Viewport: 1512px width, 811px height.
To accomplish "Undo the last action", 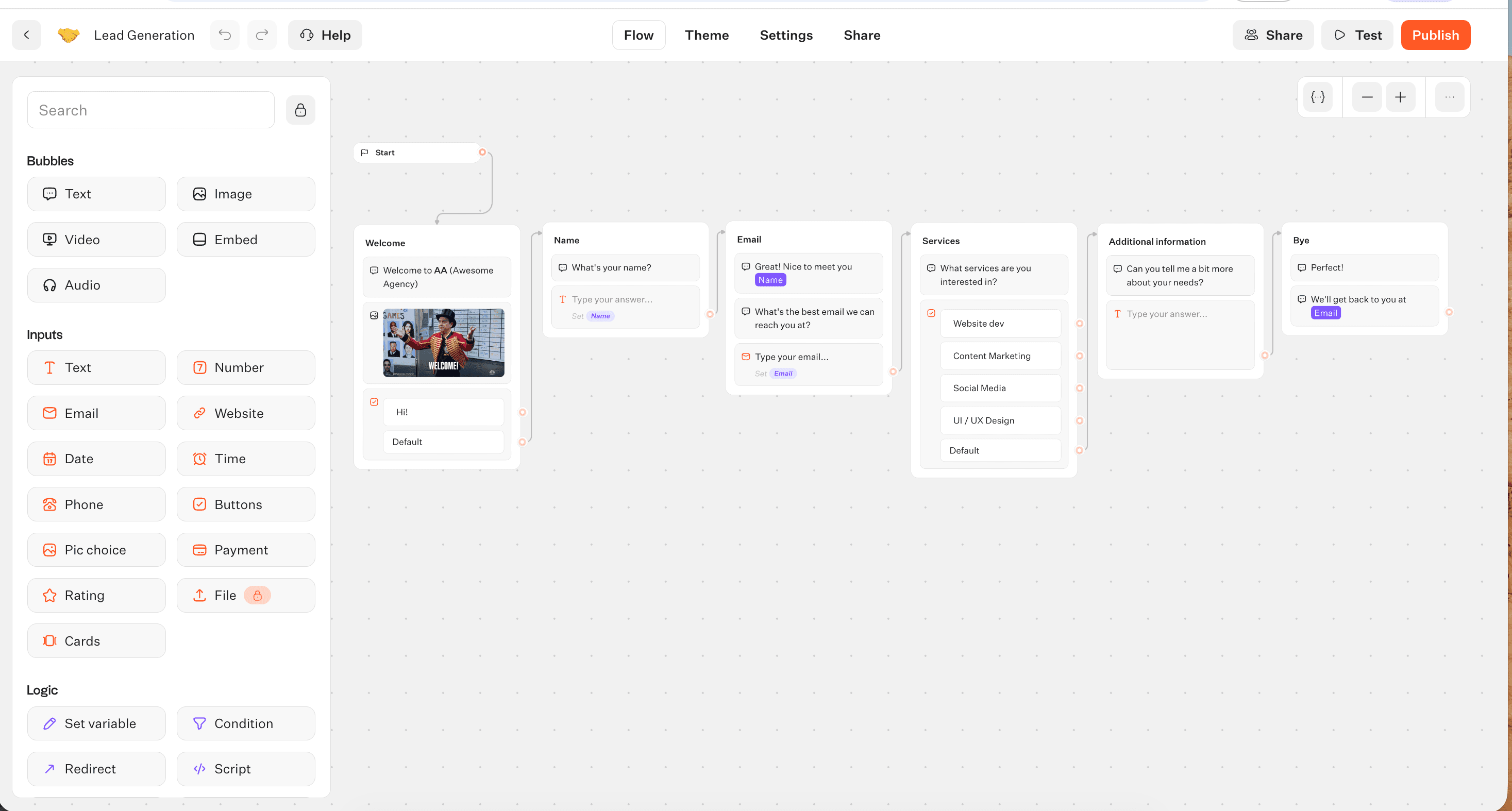I will coord(225,35).
